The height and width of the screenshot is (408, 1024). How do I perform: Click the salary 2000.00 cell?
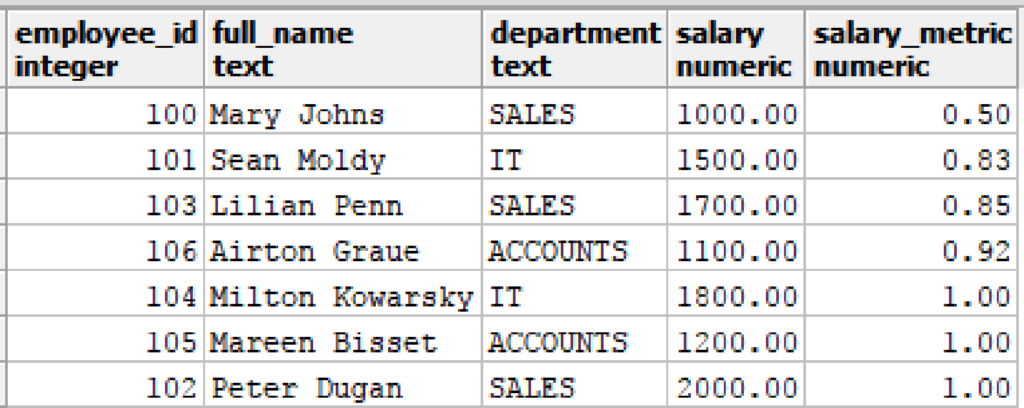736,385
